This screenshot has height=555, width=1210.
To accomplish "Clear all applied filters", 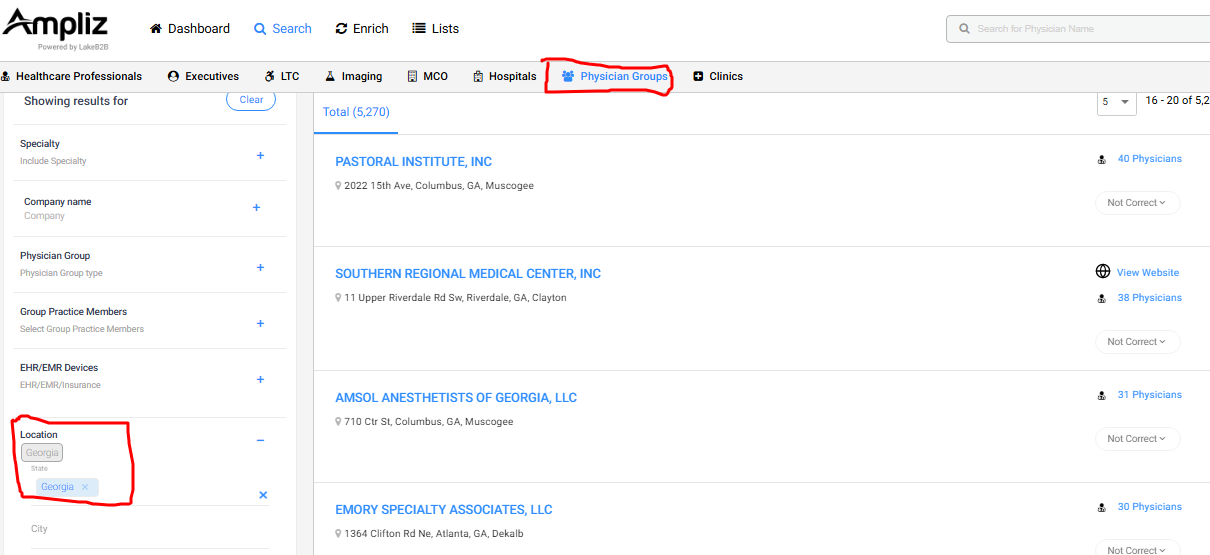I will (251, 100).
